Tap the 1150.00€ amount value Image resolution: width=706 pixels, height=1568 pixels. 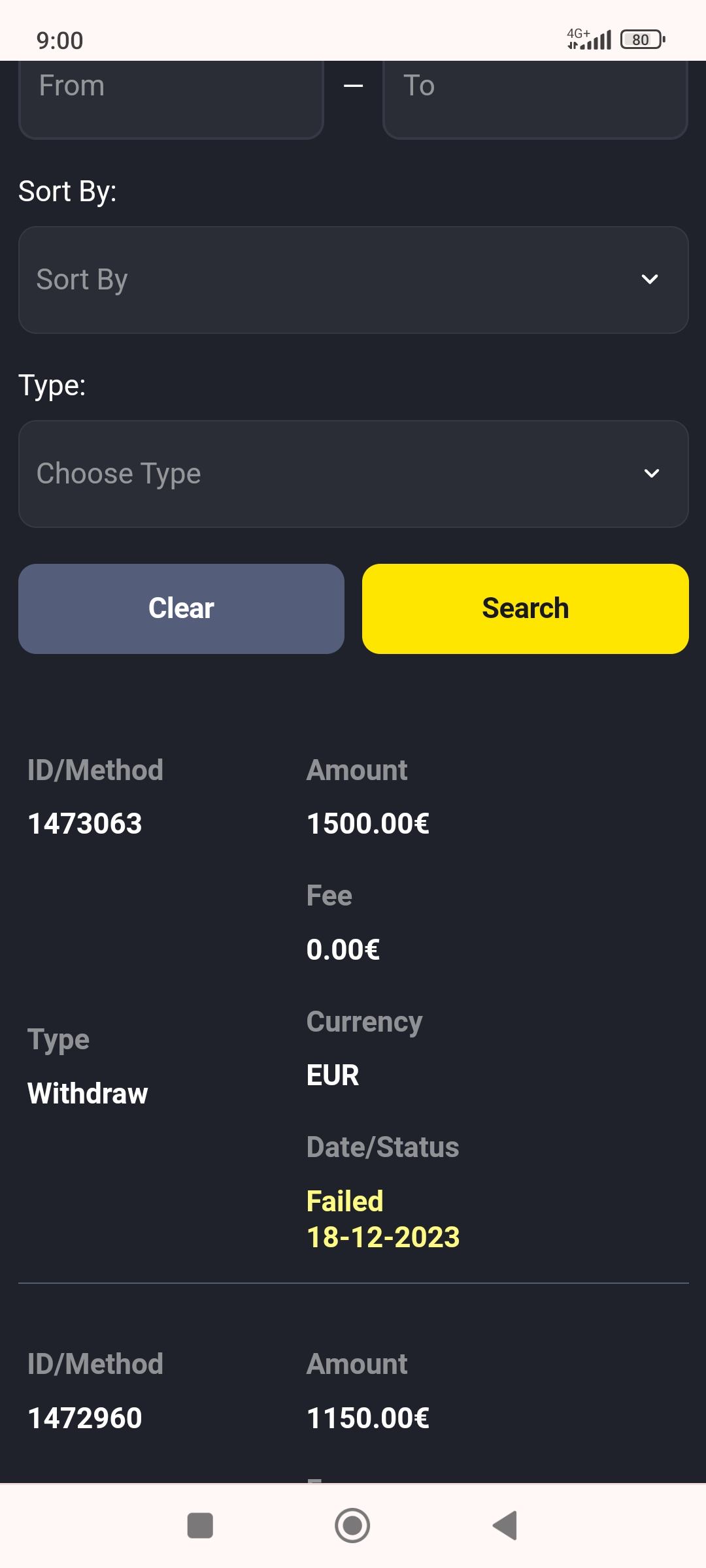click(x=368, y=1418)
